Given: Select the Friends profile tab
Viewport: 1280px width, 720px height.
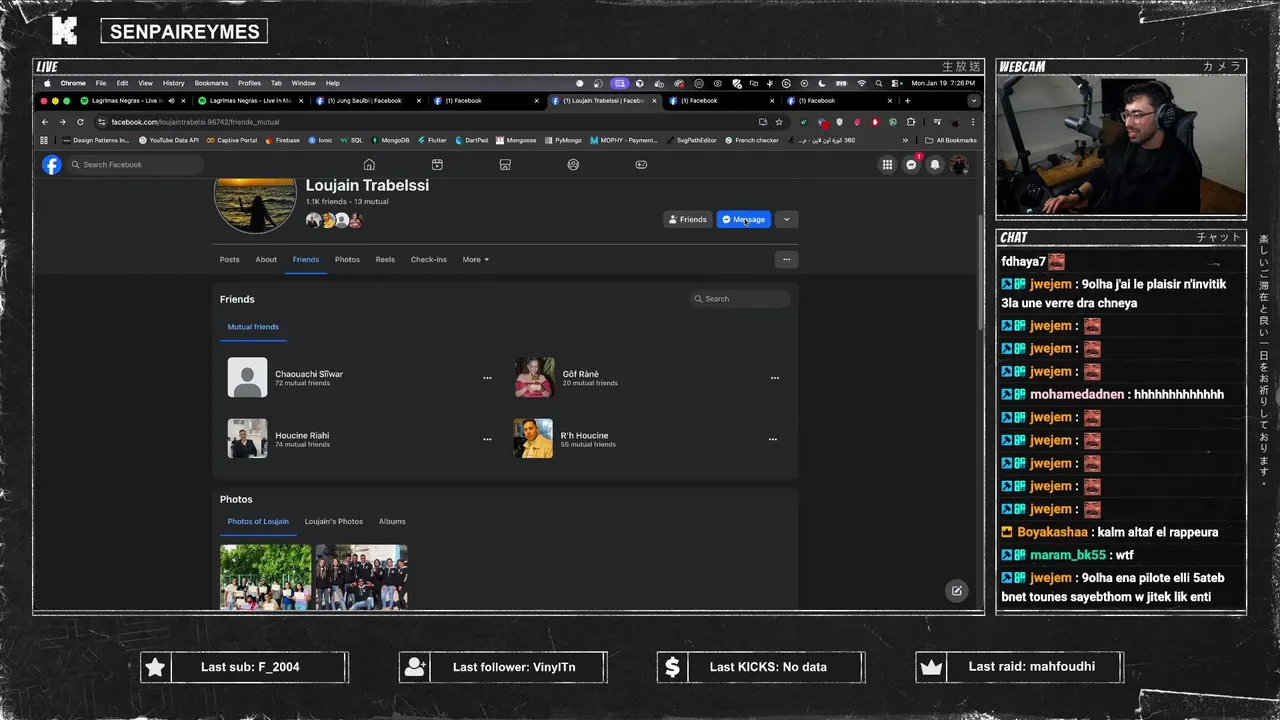Looking at the screenshot, I should click(306, 259).
